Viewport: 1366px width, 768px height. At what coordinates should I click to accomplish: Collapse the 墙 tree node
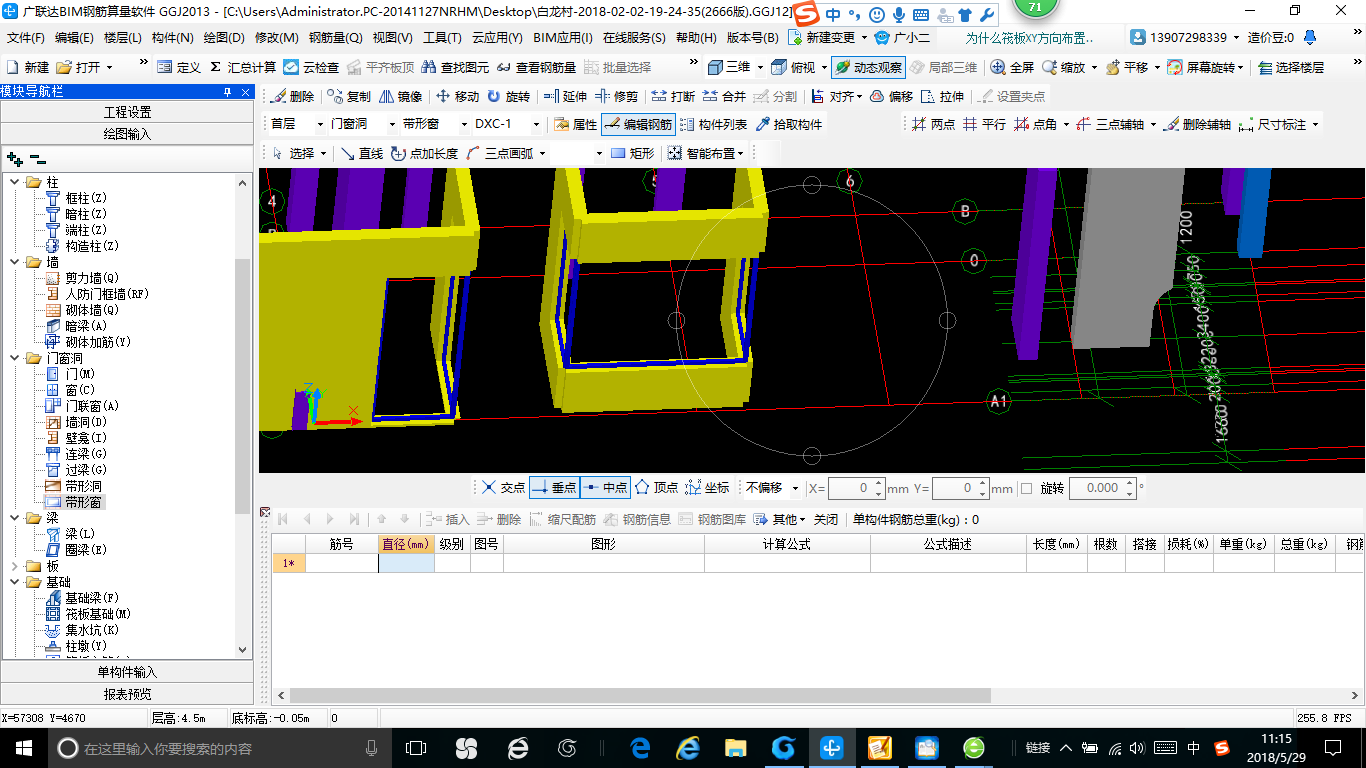click(x=15, y=262)
